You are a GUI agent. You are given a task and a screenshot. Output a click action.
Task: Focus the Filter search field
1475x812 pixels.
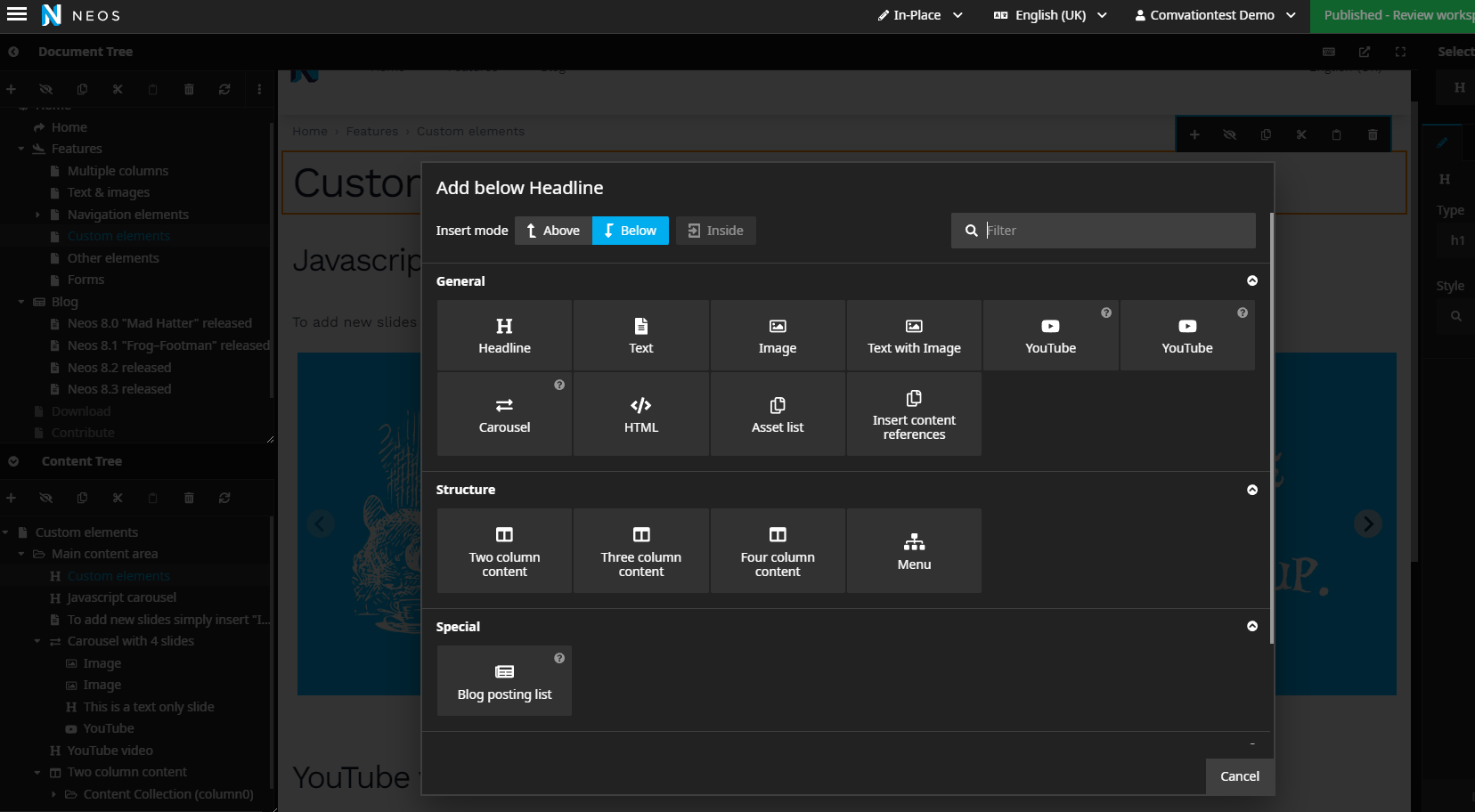click(x=1116, y=231)
